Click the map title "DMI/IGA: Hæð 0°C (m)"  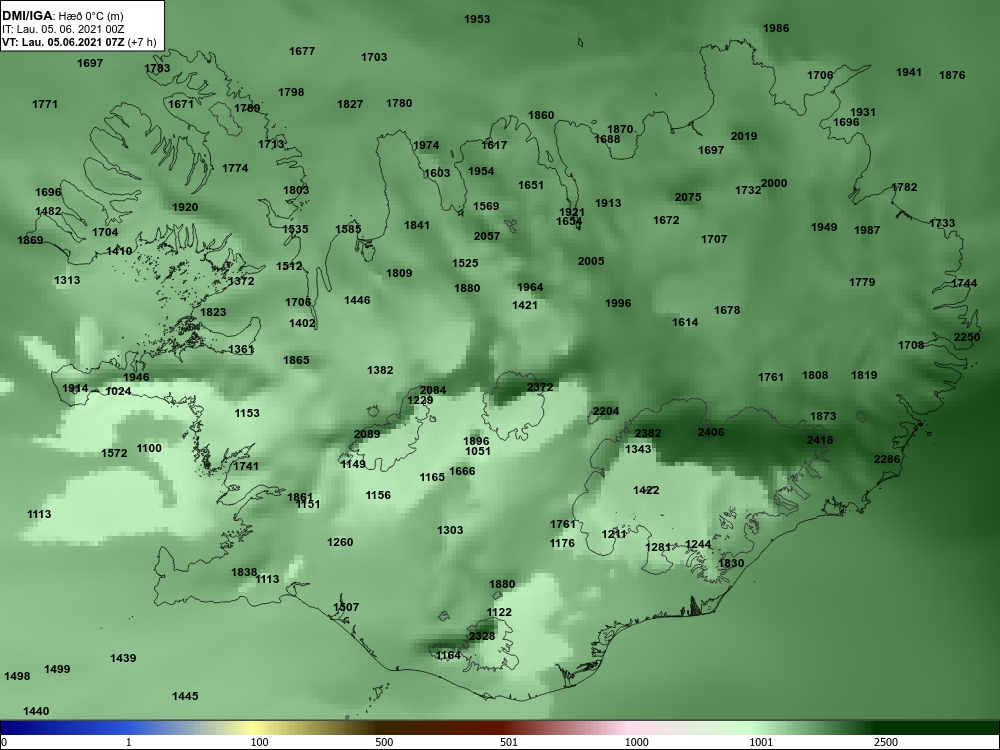[64, 15]
